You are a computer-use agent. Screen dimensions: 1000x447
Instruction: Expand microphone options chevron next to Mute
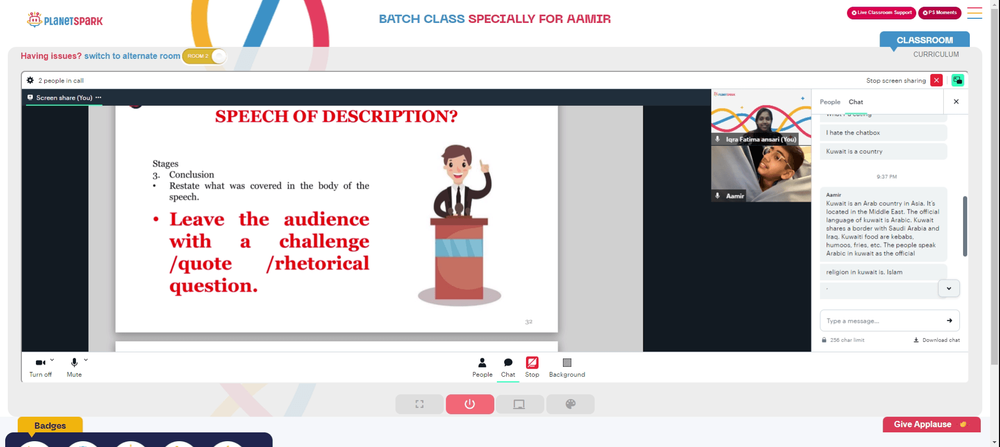pyautogui.click(x=85, y=359)
